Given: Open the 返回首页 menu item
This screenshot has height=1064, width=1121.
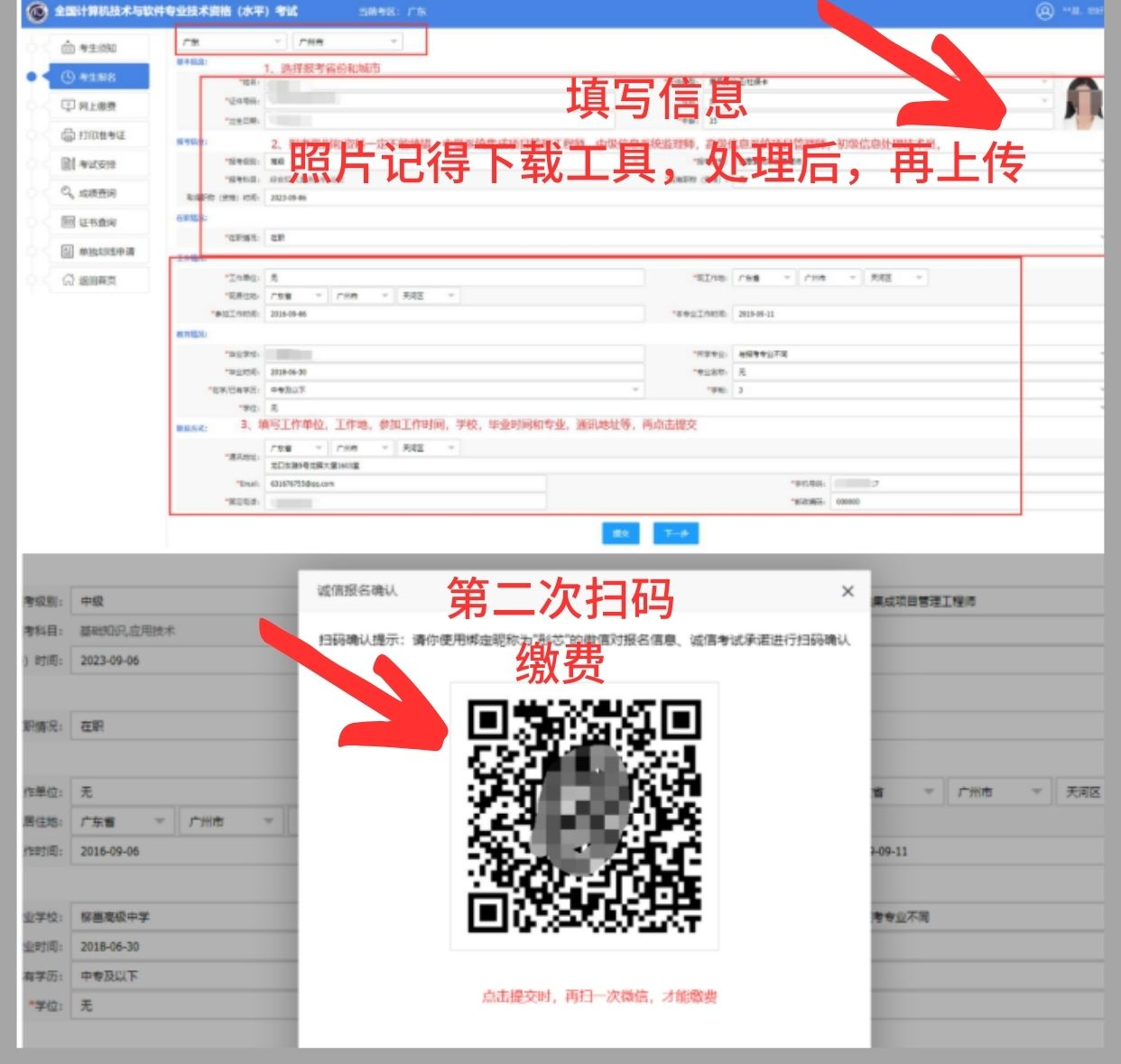Looking at the screenshot, I should click(x=97, y=280).
